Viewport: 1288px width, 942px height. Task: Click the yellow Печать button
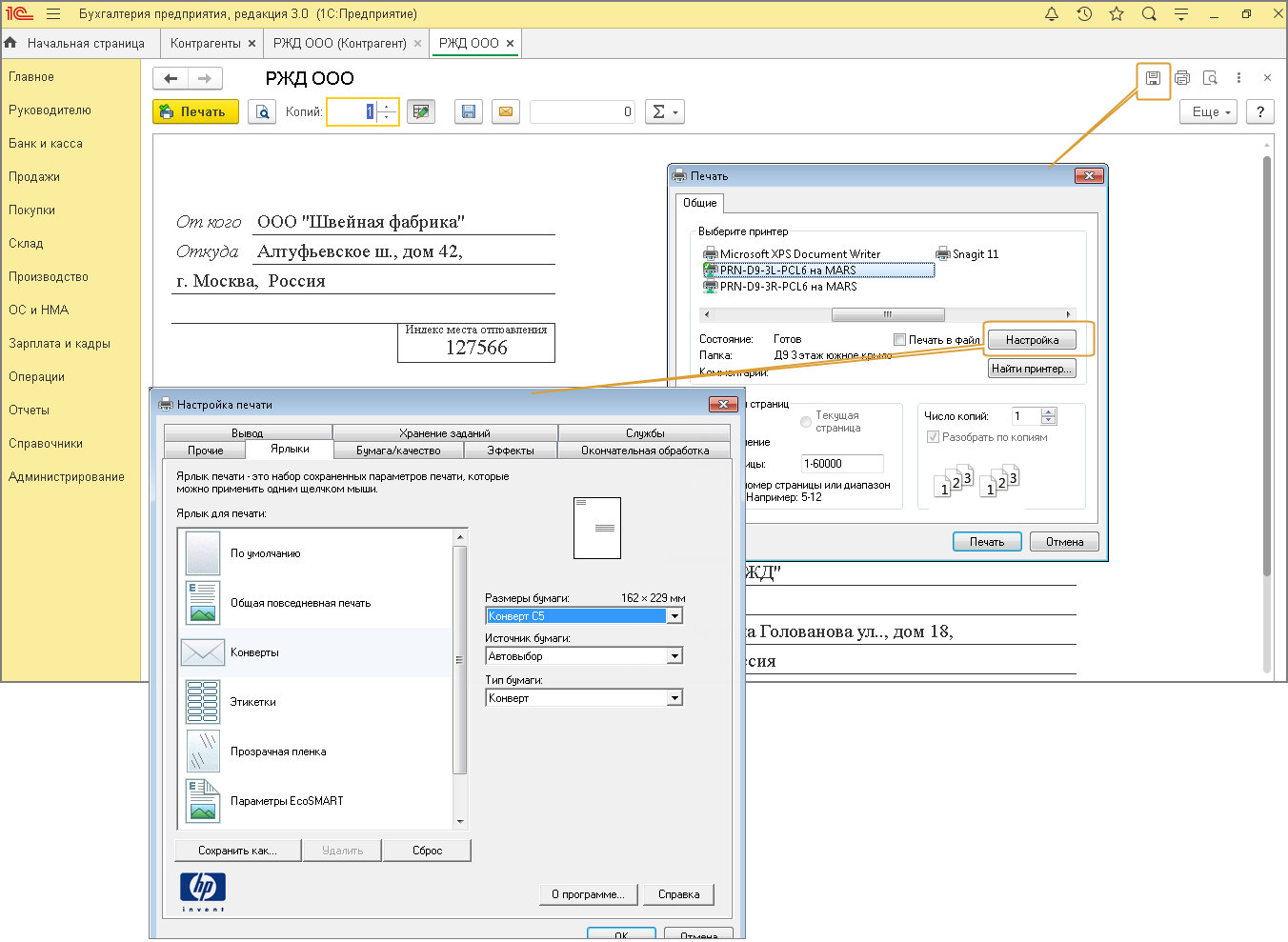(195, 111)
